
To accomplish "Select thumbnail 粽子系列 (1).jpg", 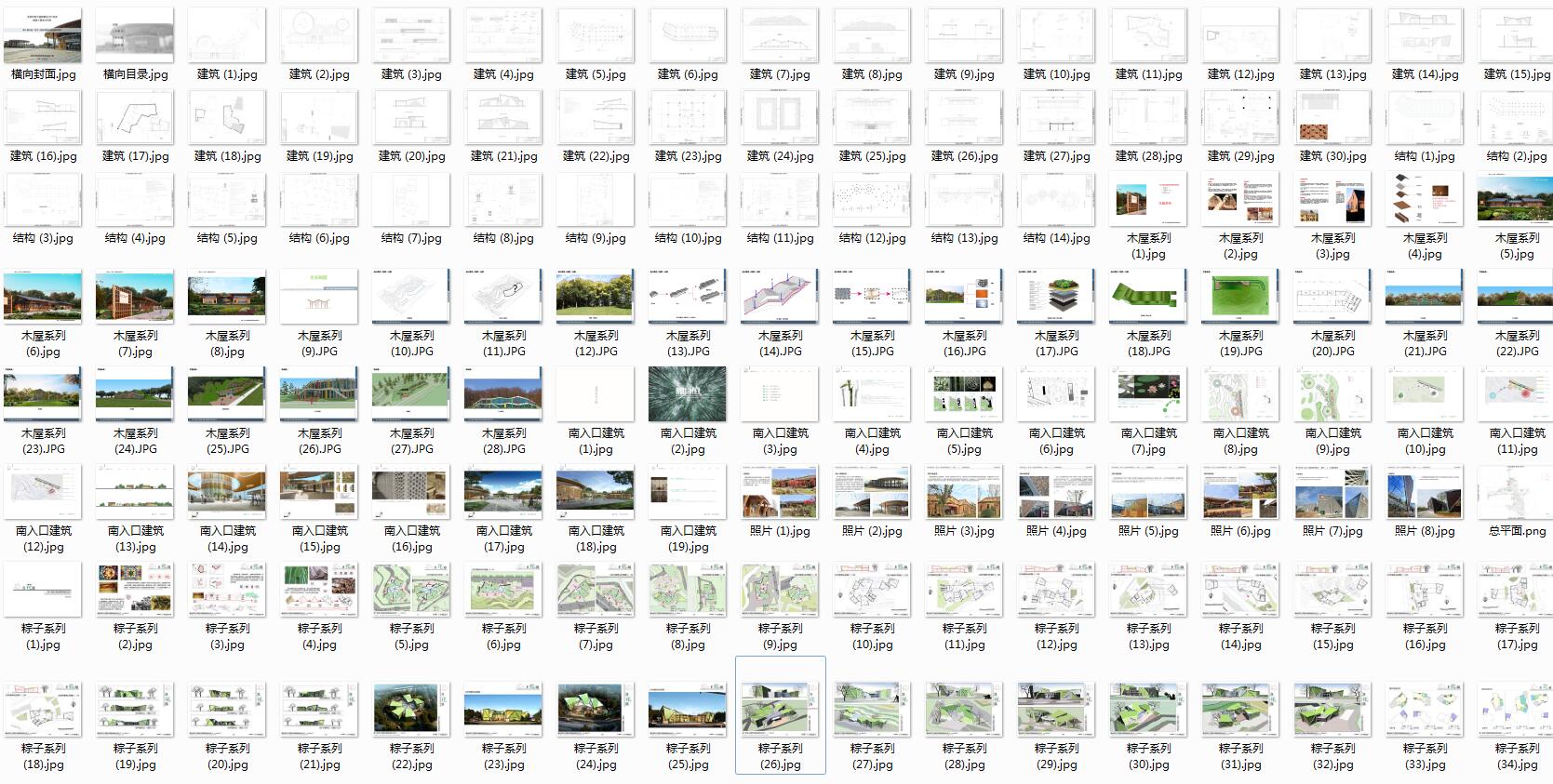I will click(43, 591).
